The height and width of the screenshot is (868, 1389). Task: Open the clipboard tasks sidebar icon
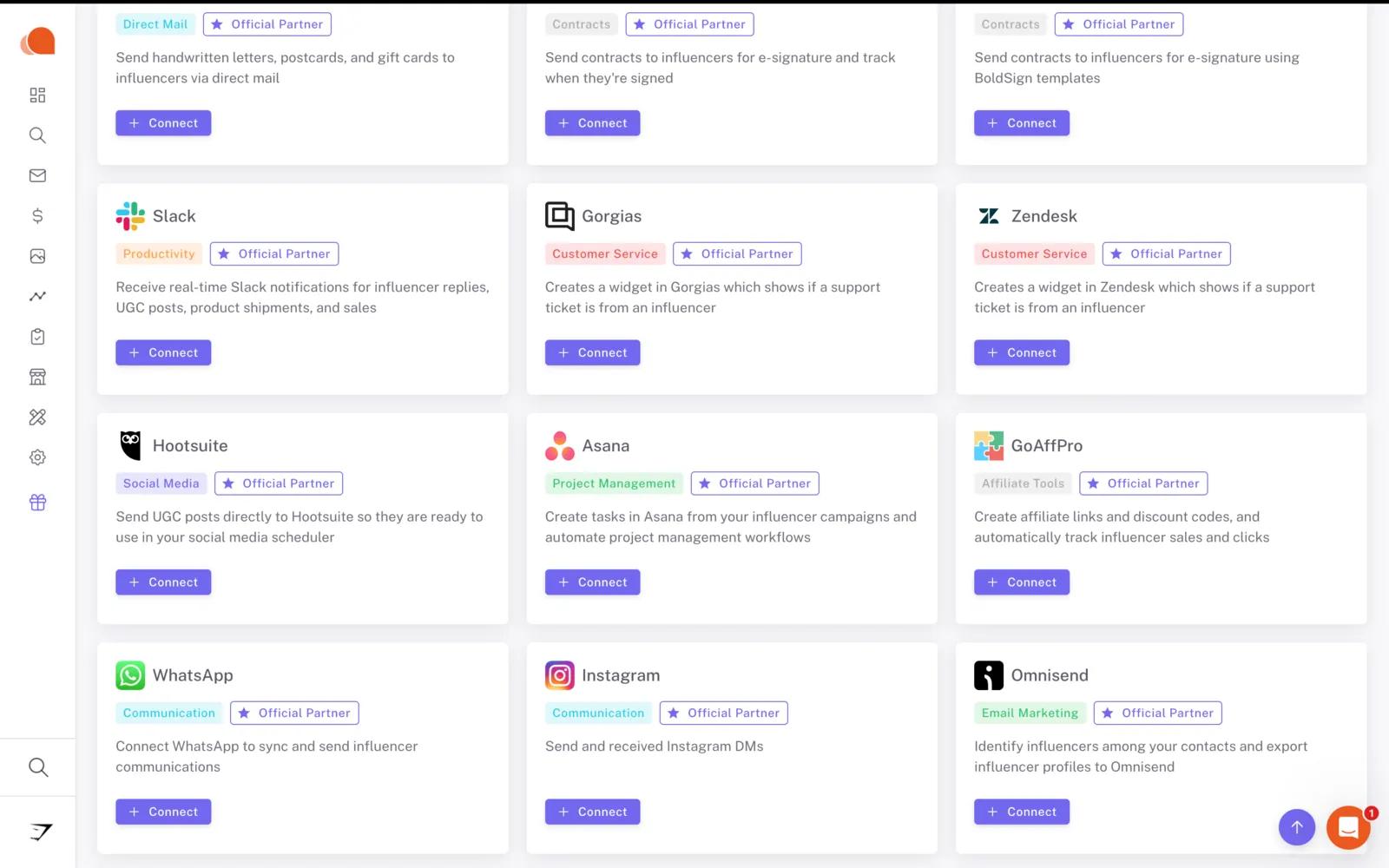pyautogui.click(x=37, y=337)
